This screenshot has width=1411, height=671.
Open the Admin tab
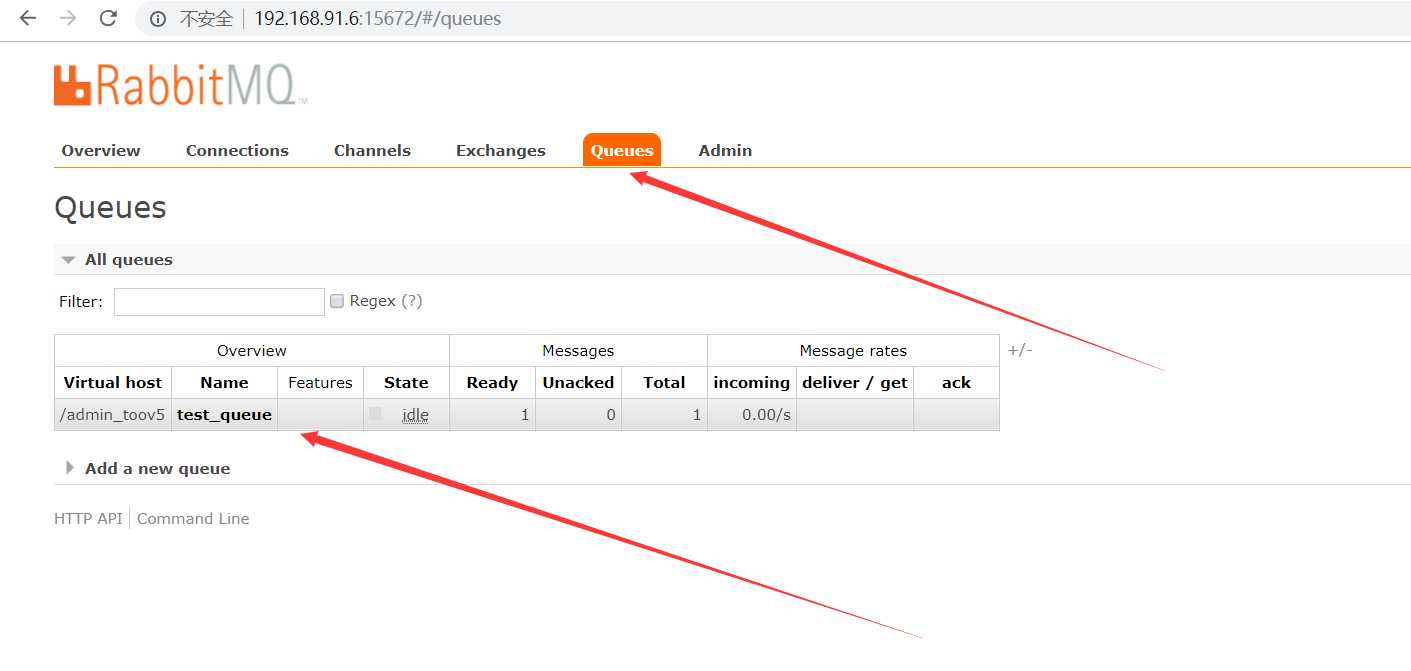[x=725, y=150]
